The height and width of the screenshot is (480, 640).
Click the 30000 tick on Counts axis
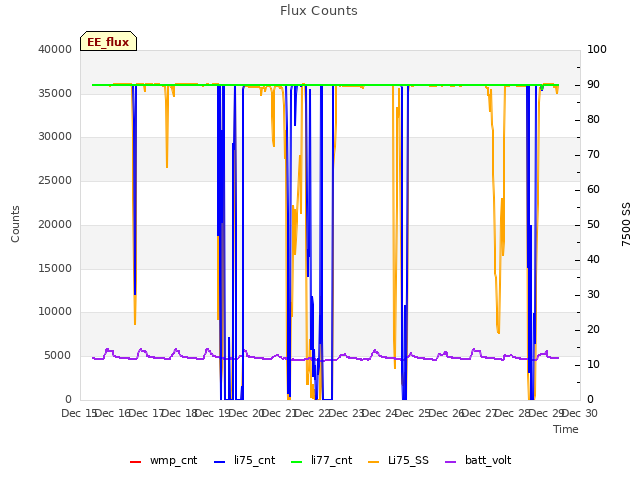[55, 137]
